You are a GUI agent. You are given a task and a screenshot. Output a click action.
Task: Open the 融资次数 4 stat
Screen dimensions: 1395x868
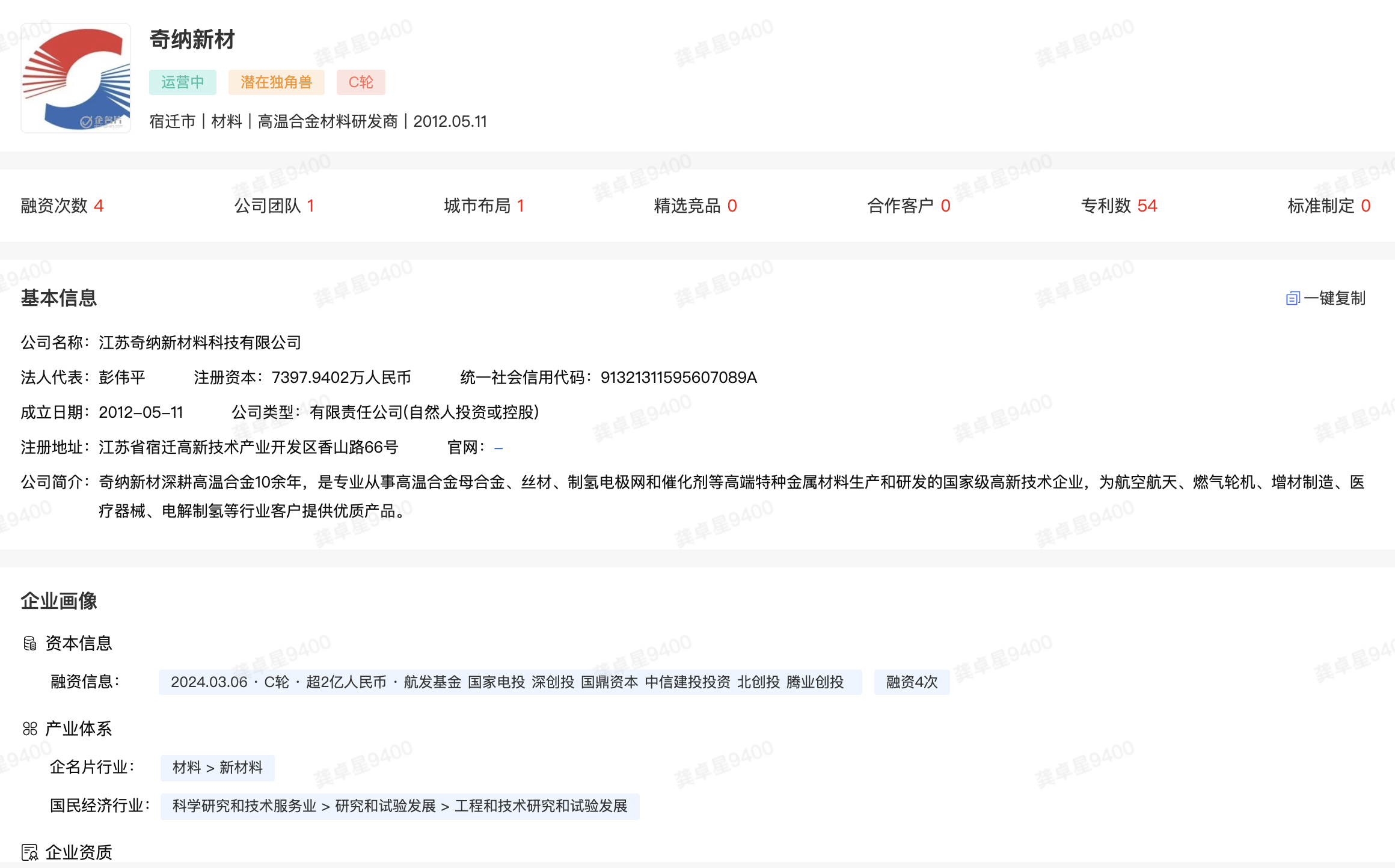click(63, 206)
